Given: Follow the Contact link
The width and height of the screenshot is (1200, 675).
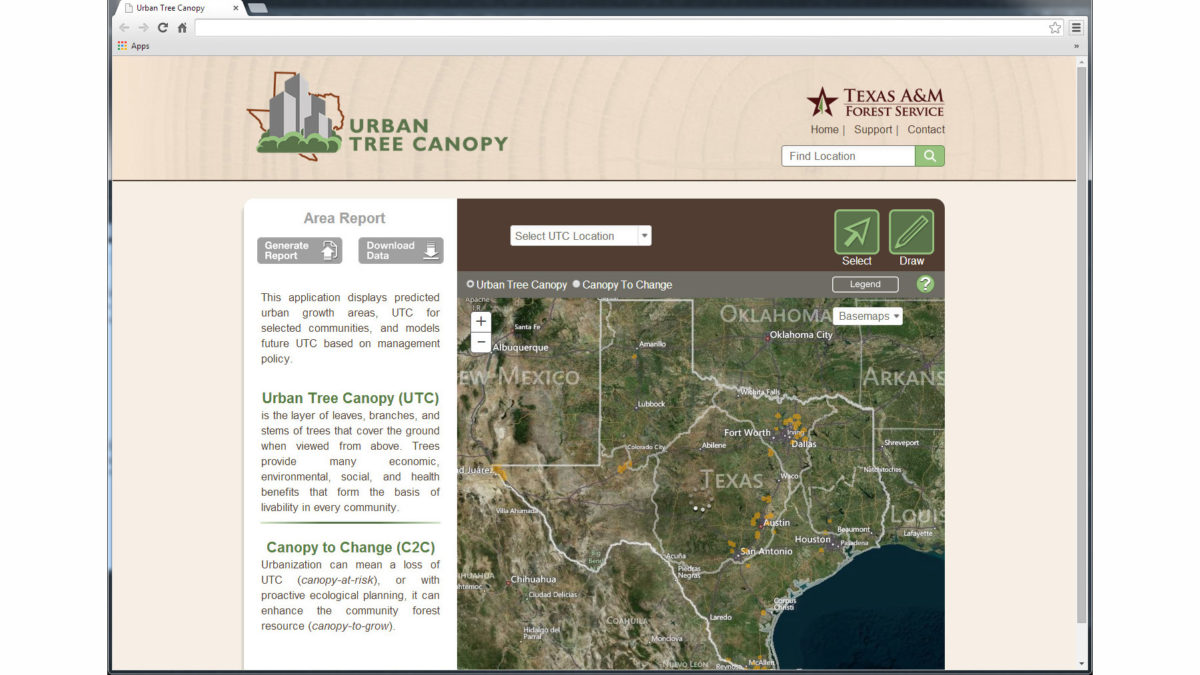Looking at the screenshot, I should 925,129.
